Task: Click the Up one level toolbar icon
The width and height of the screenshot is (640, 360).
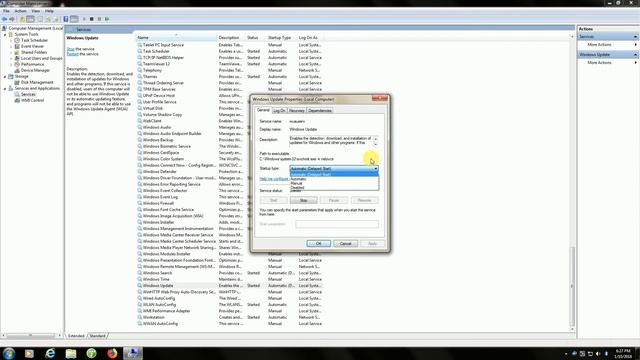Action: (22, 19)
